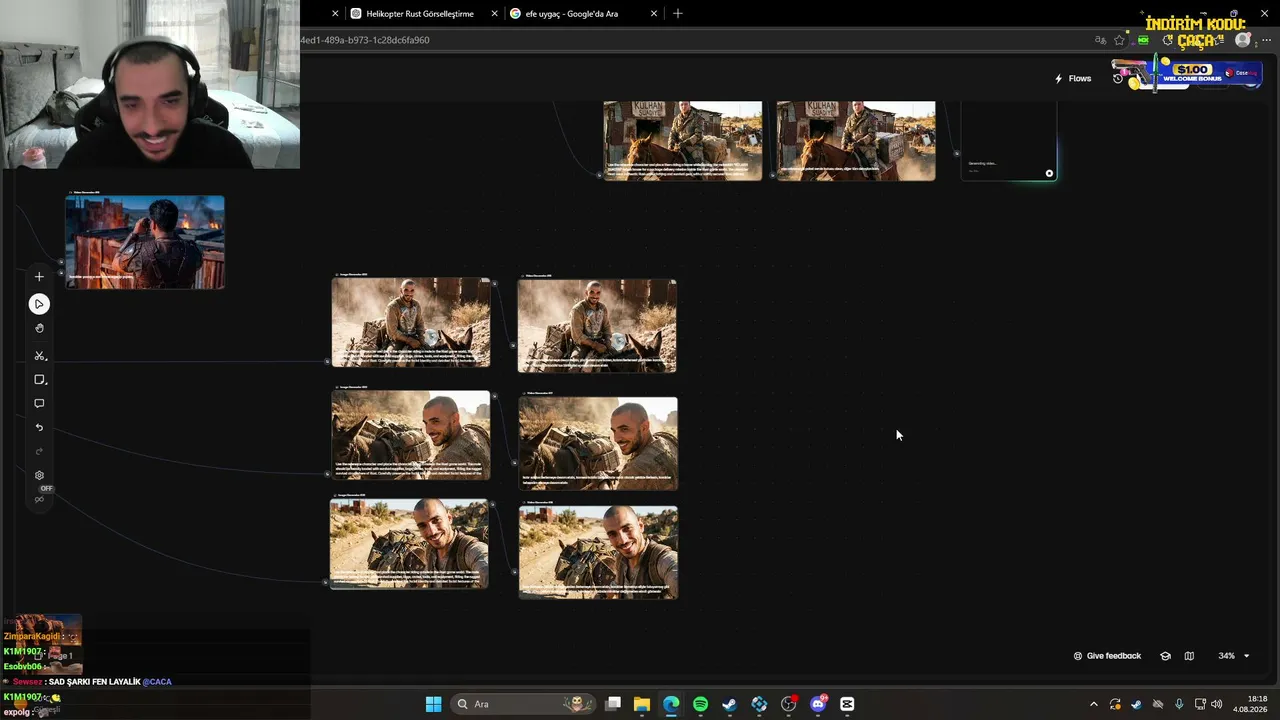Select the generating video node card
The height and width of the screenshot is (720, 1280).
click(1008, 140)
